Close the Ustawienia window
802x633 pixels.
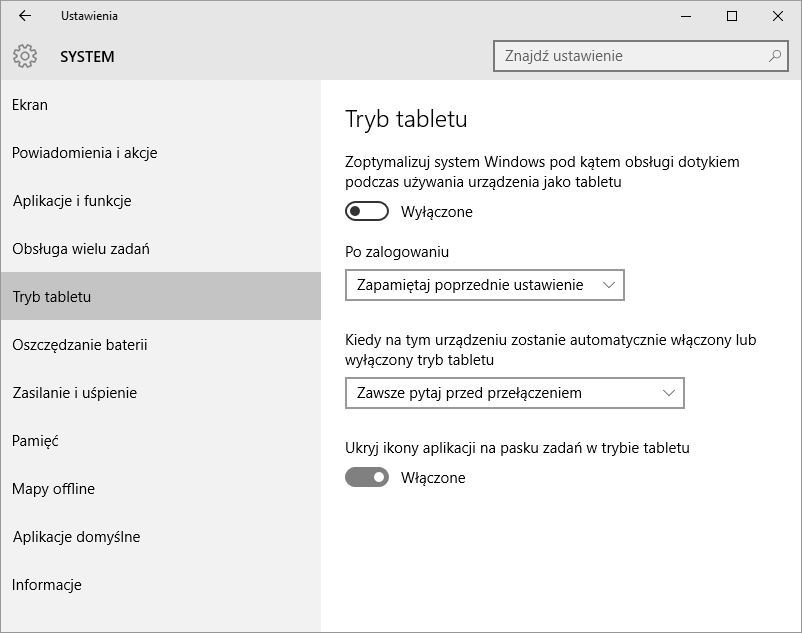(x=778, y=16)
